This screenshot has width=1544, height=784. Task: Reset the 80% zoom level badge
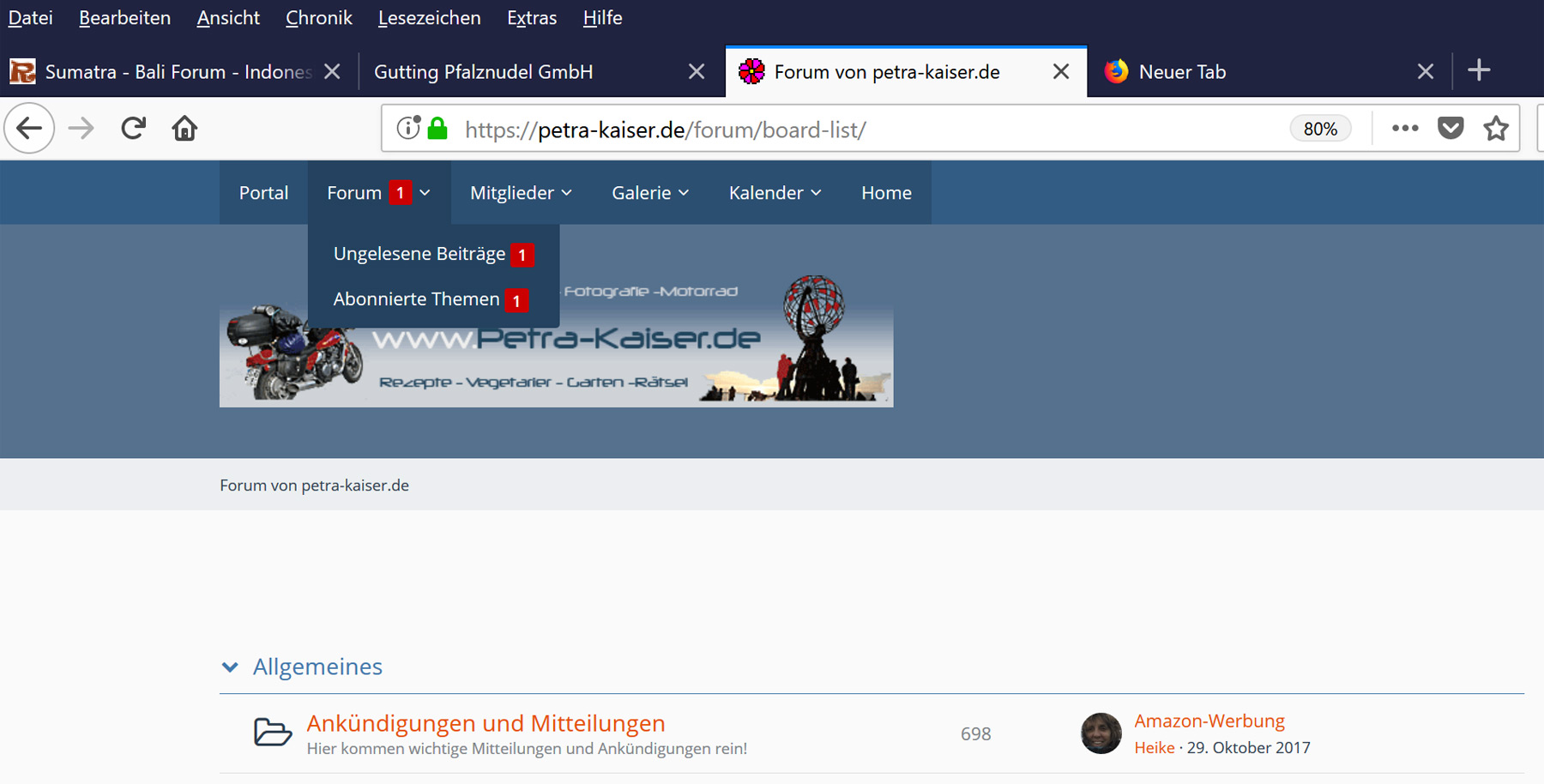point(1320,129)
